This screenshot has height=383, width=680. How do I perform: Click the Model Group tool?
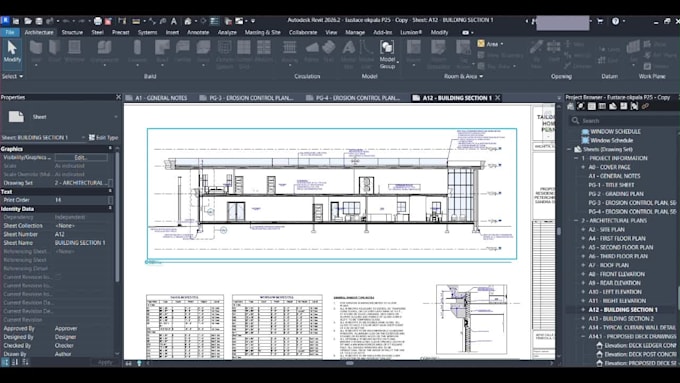(387, 54)
